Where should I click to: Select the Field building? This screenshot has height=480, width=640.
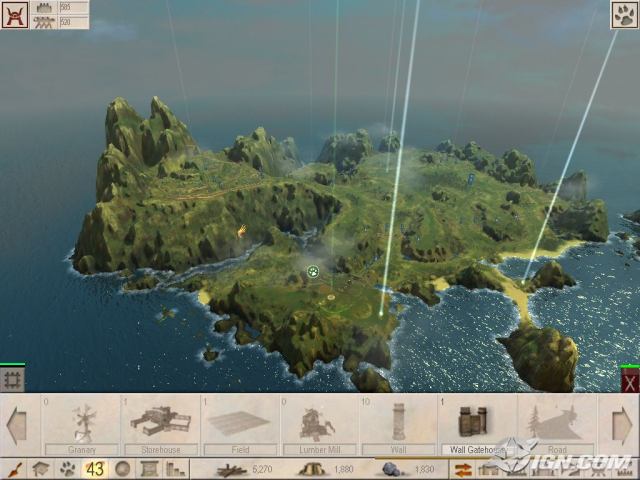click(240, 425)
